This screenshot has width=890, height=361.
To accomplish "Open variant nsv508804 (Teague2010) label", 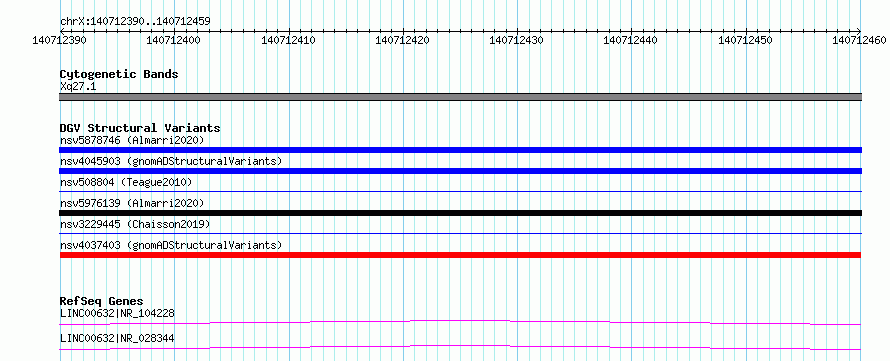I will coord(126,182).
